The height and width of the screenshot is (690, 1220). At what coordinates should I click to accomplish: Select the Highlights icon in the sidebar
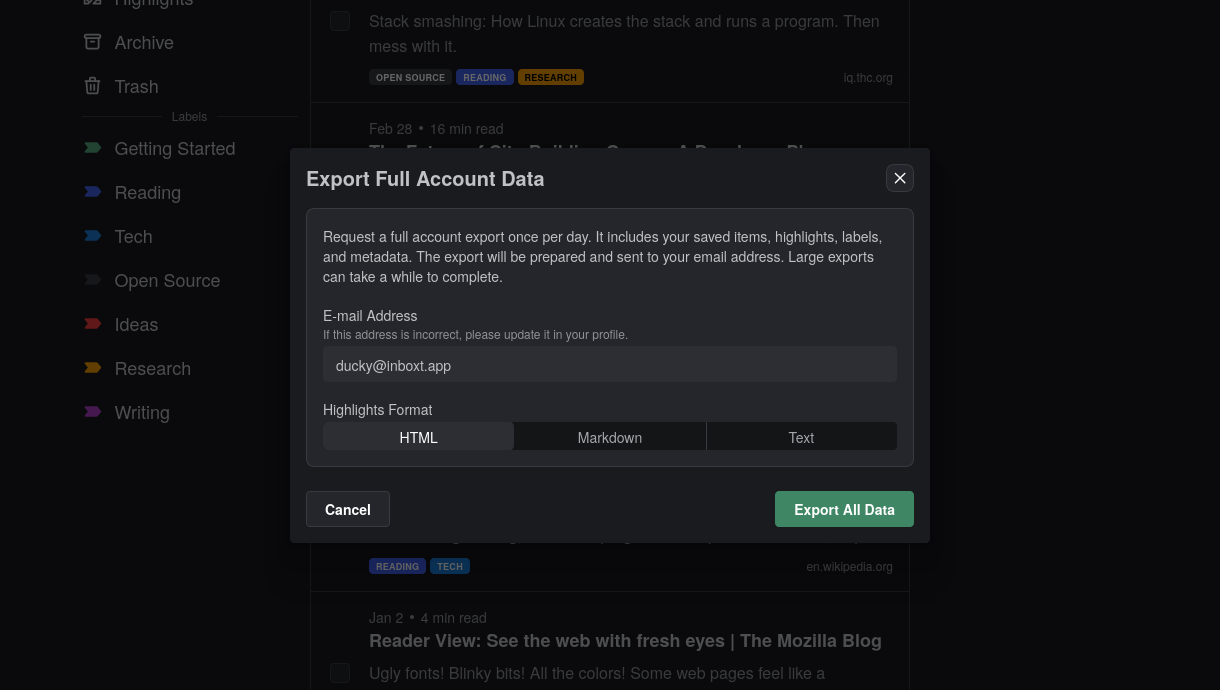click(x=93, y=2)
